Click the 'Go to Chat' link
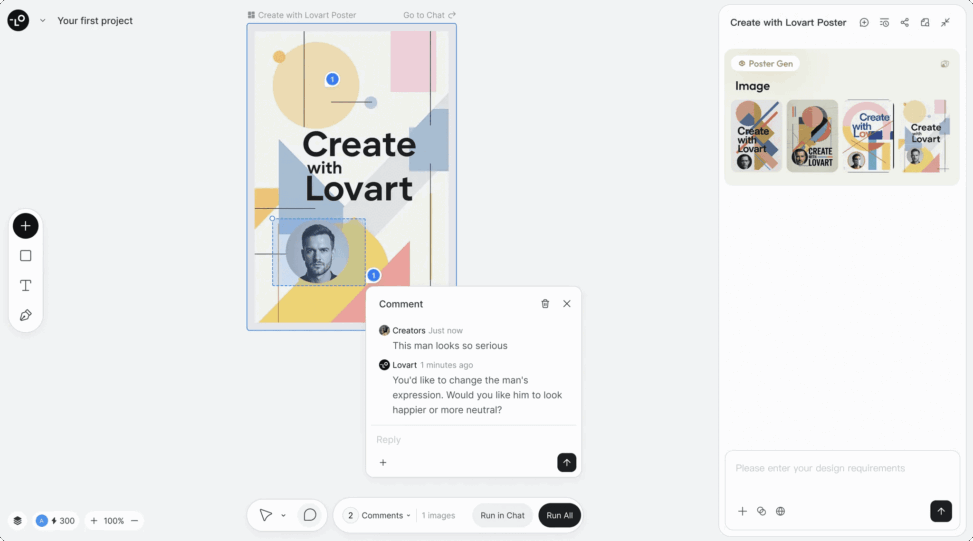This screenshot has width=973, height=541. click(x=429, y=15)
